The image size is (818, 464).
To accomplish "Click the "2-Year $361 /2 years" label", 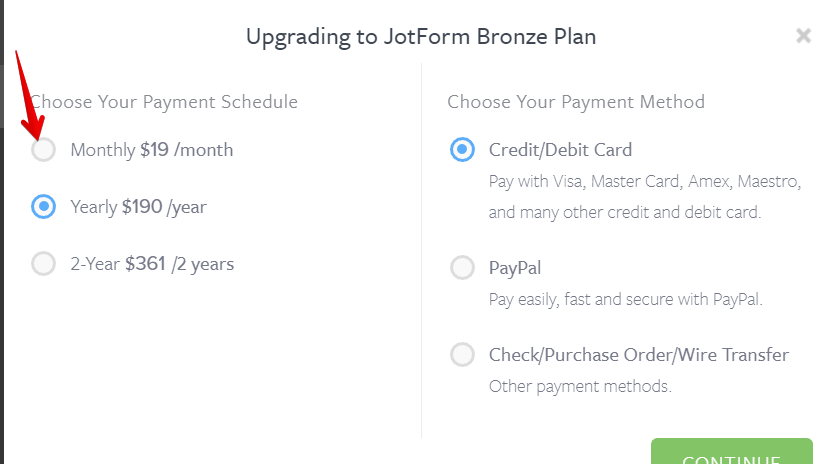I will click(x=152, y=264).
